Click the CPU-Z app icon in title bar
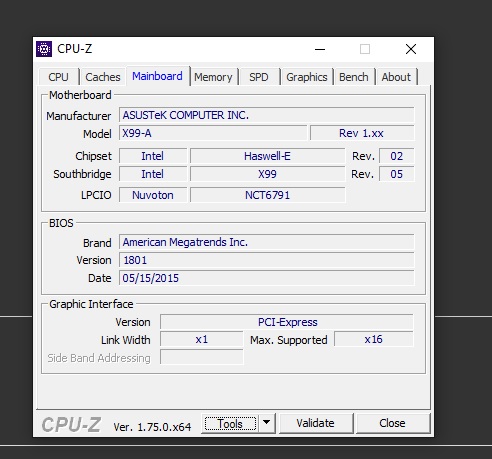This screenshot has height=459, width=492. 44,49
